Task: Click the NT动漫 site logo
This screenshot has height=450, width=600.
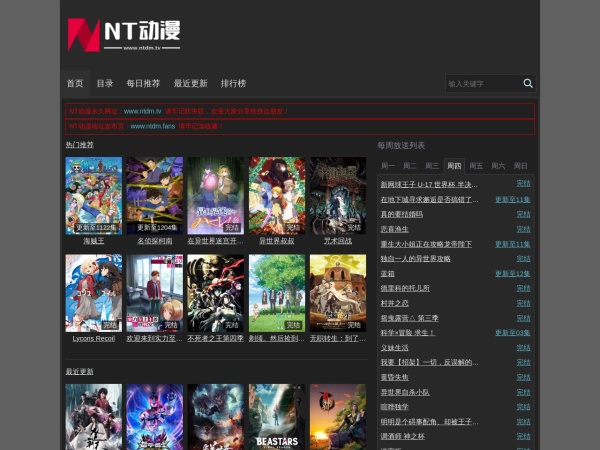Action: 123,35
